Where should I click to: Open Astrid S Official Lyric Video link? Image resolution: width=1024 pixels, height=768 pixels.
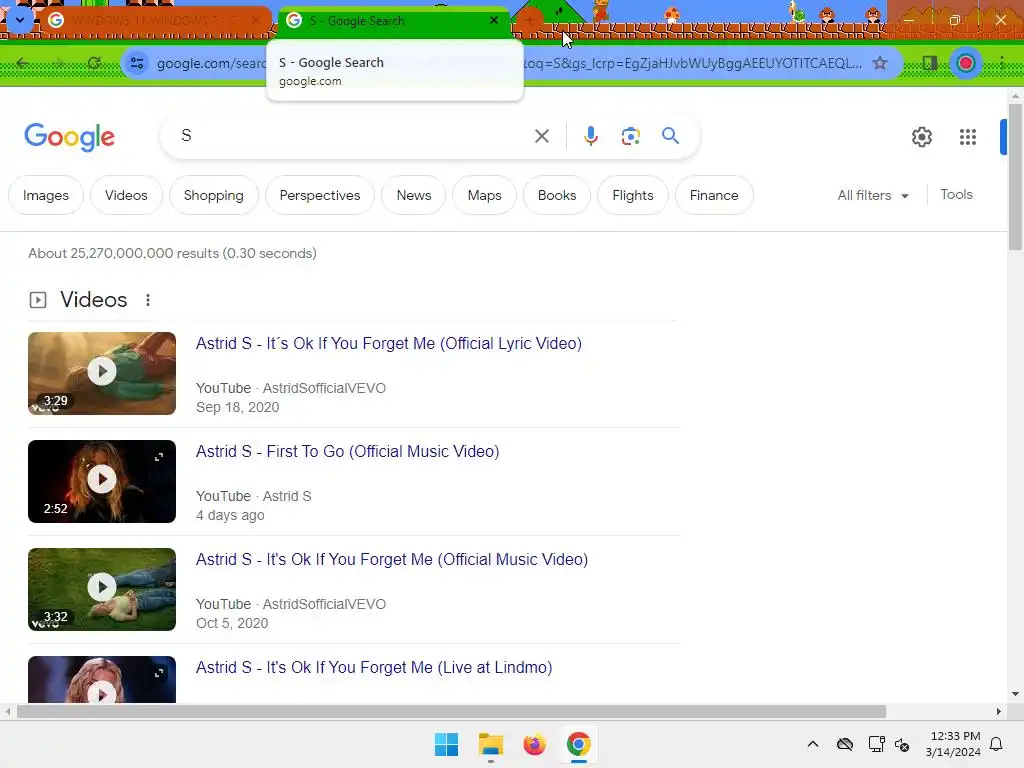click(x=389, y=344)
